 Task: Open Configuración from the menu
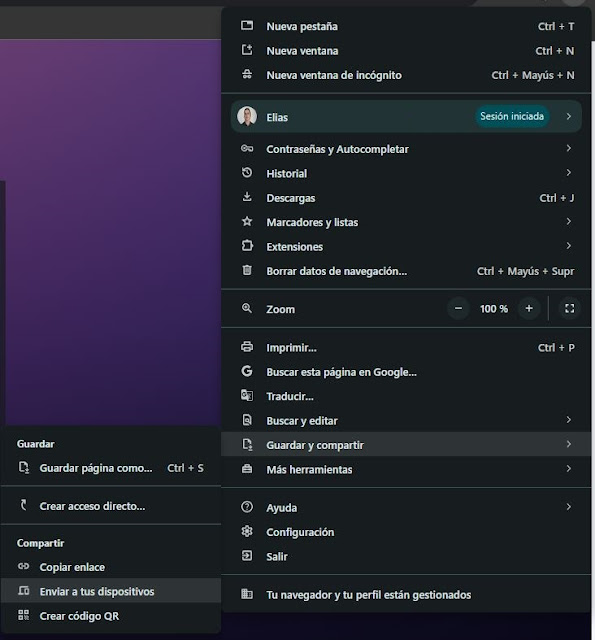(x=406, y=532)
